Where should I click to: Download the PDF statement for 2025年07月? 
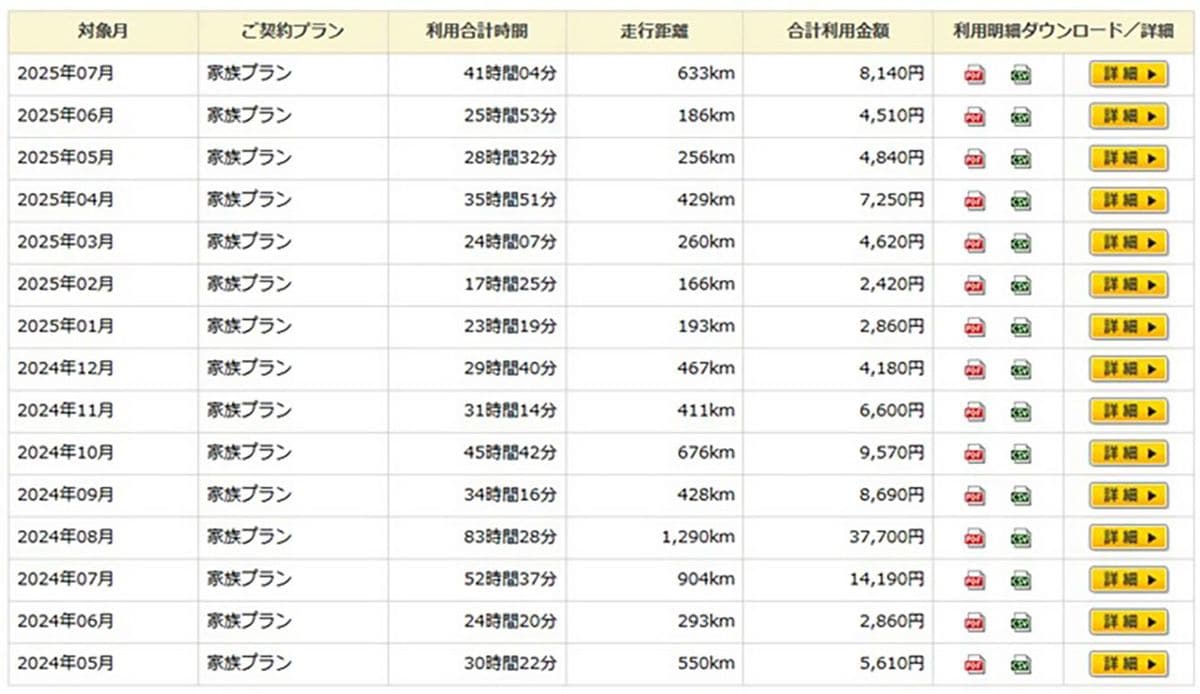974,75
